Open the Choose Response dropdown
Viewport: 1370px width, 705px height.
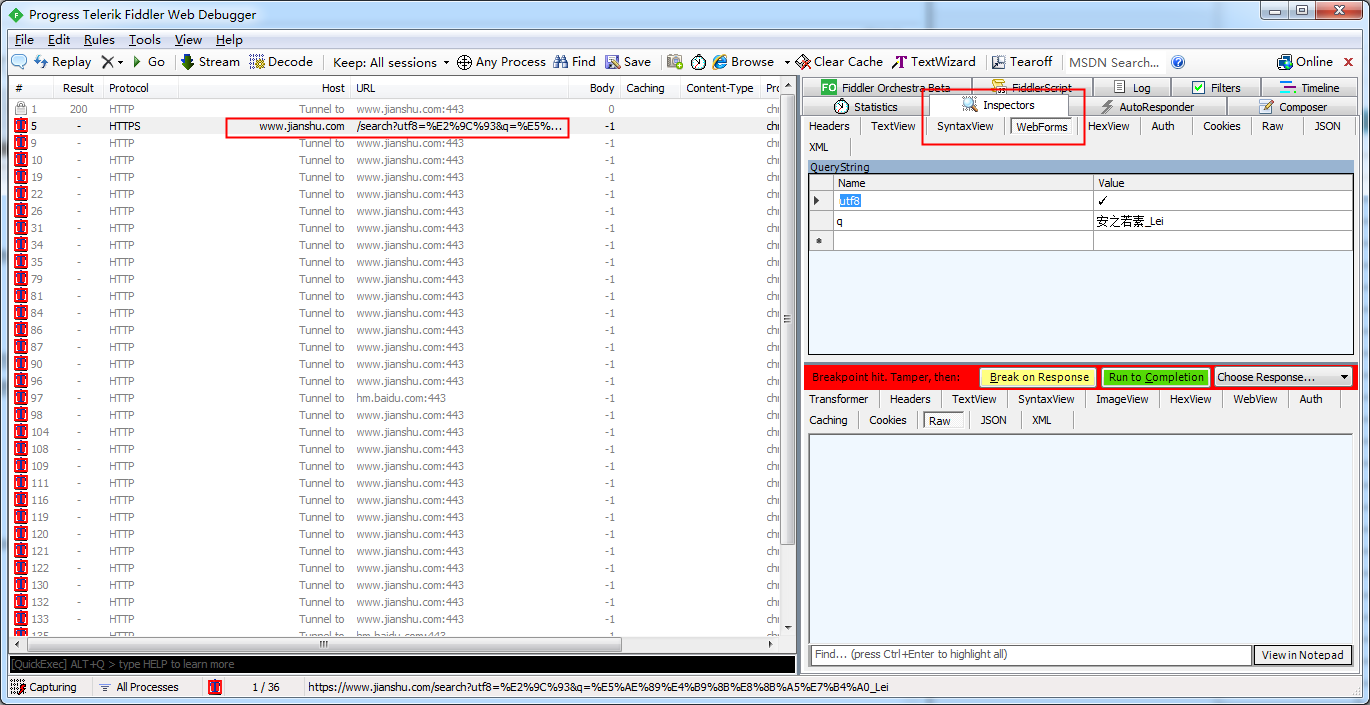(x=1282, y=377)
